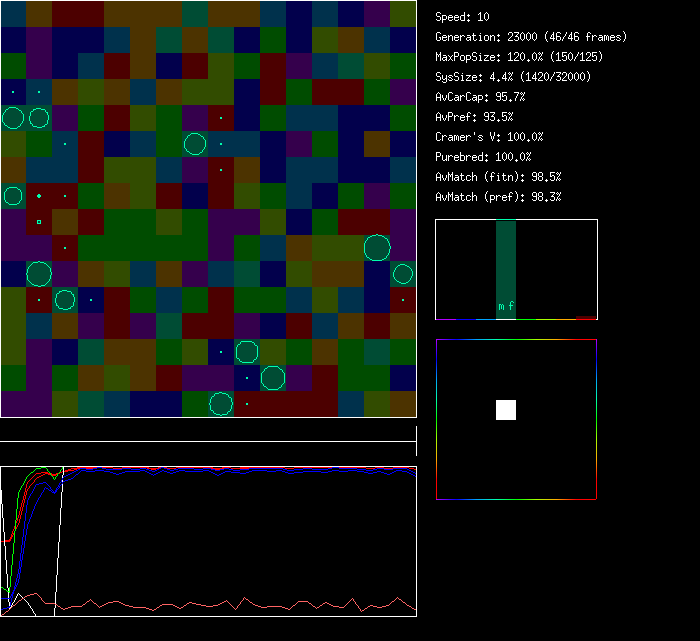Screen dimensions: 700x641
Task: Click the green 'm f' histogram bar
Action: point(506,270)
